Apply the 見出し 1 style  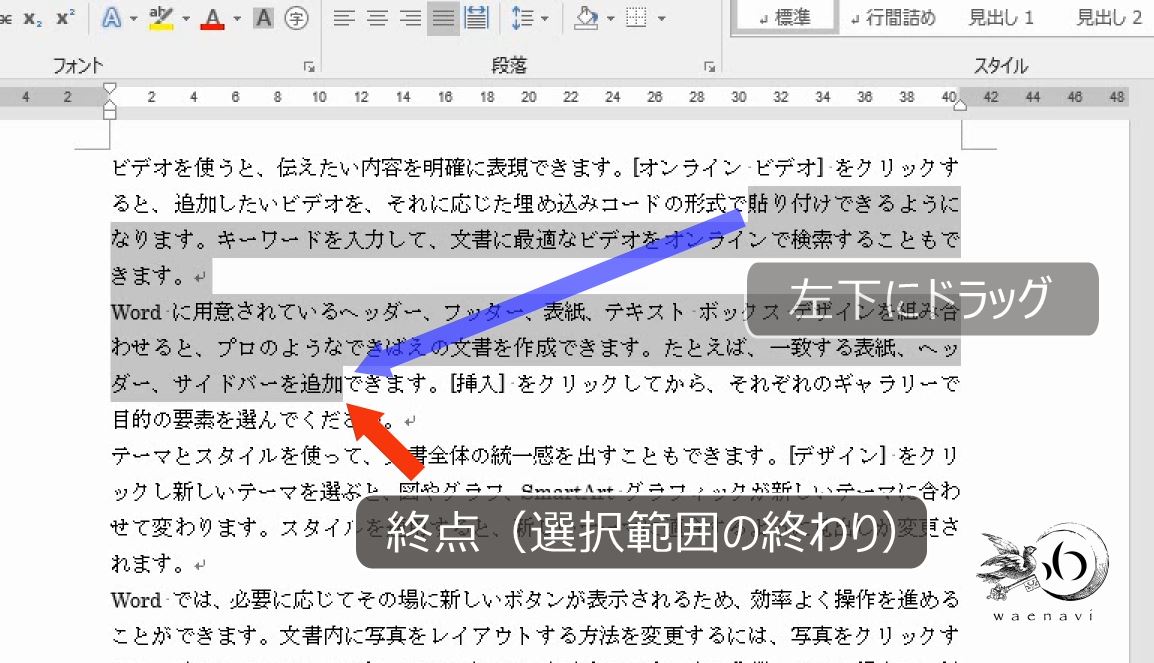click(1001, 17)
